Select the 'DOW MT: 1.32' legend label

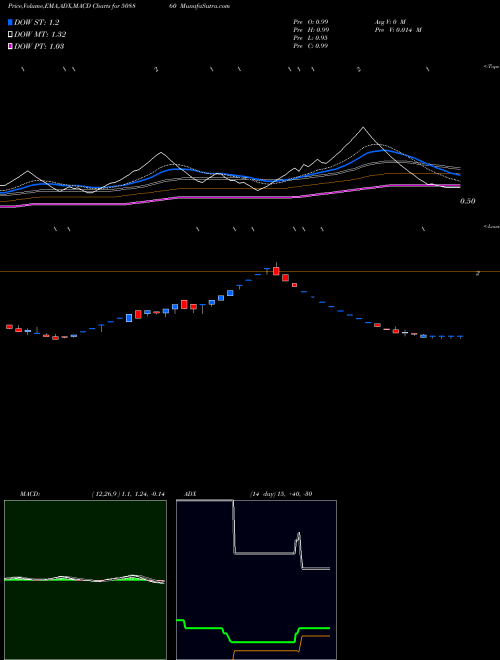[x=40, y=35]
